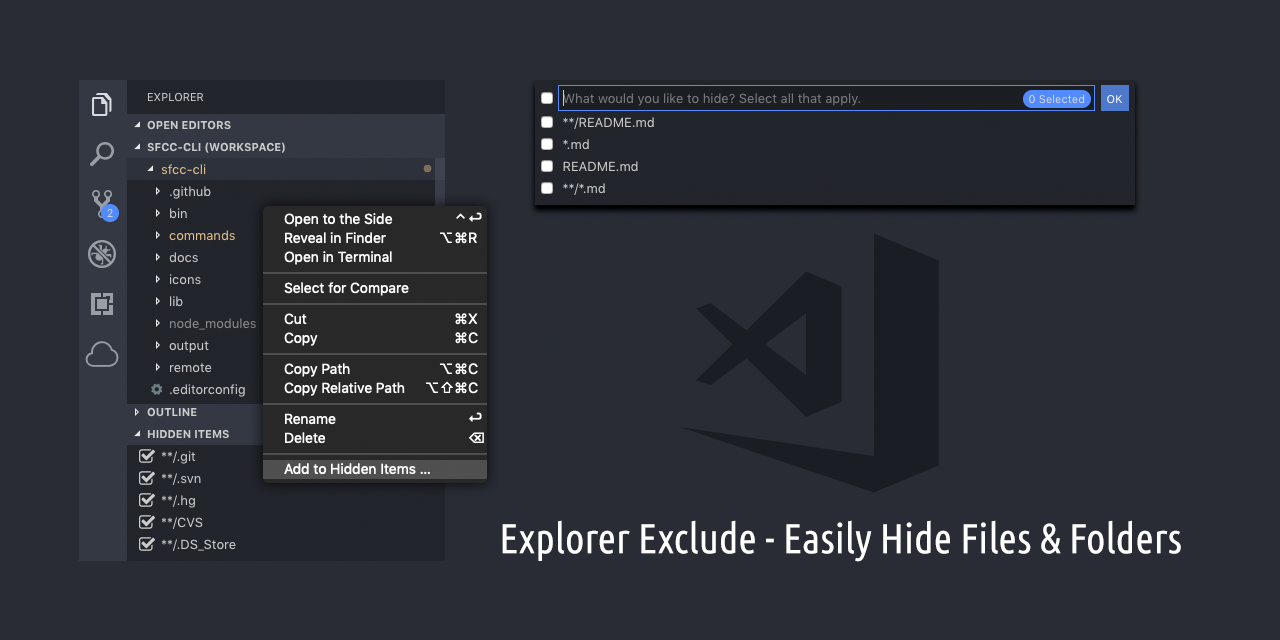Screen dimensions: 1280x640
Task: Toggle the select-all checkbox in the picker input
Action: (x=547, y=98)
